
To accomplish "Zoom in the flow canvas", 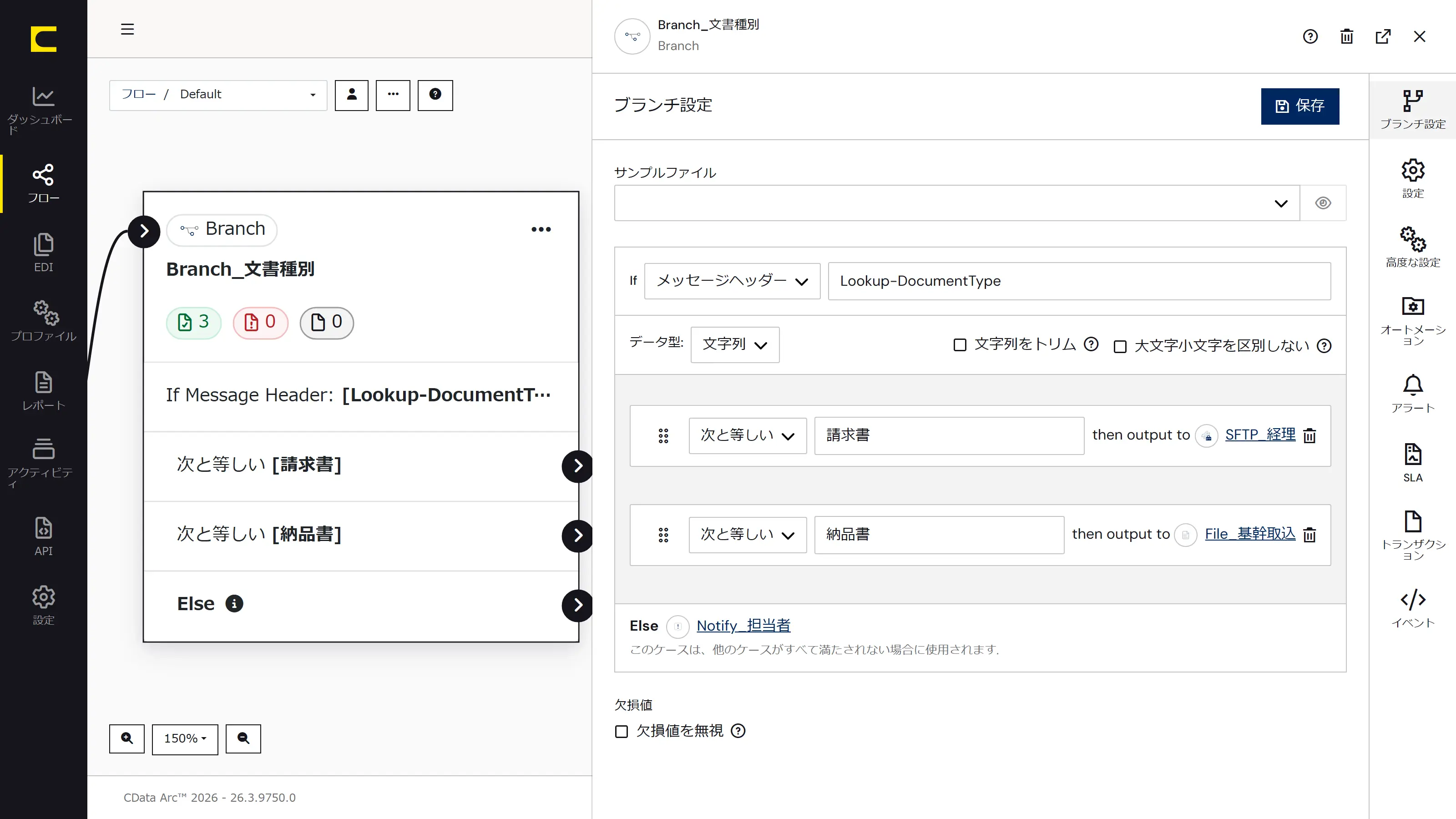I will pos(127,739).
